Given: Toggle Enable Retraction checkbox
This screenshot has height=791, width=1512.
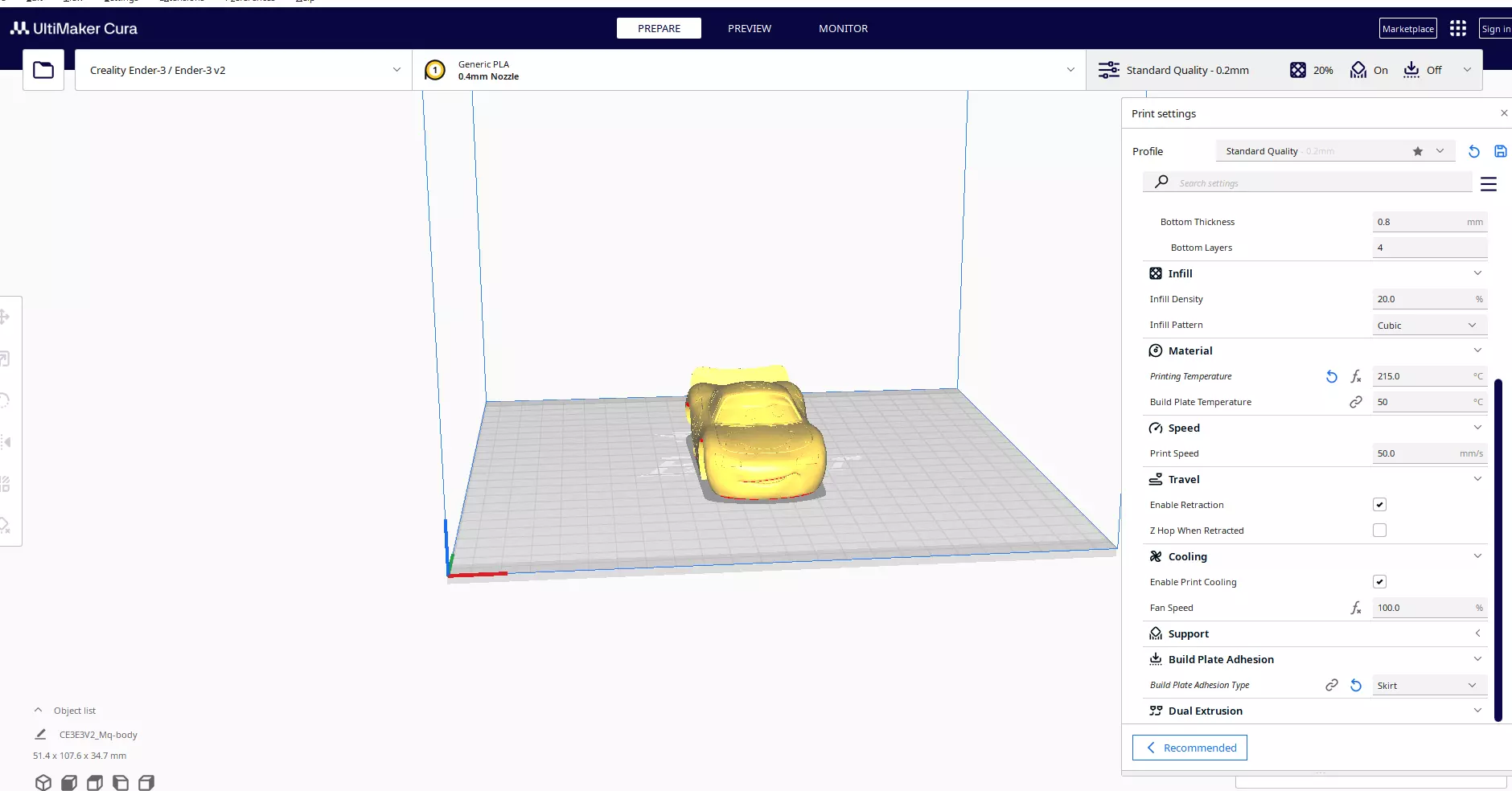Looking at the screenshot, I should click(x=1379, y=505).
